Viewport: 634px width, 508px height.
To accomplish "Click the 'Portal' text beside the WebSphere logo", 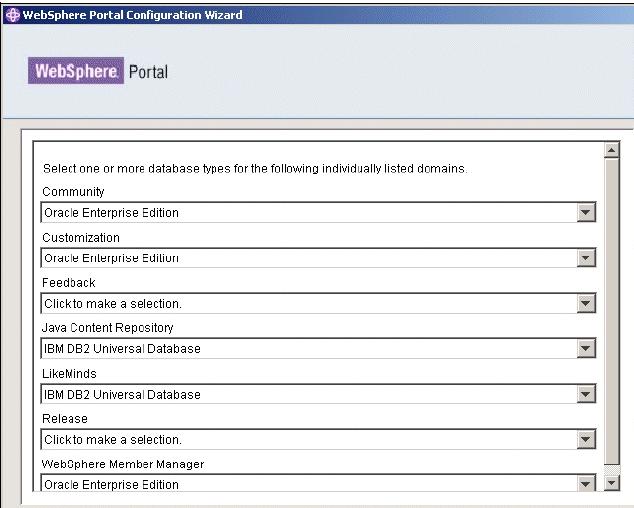I will pyautogui.click(x=148, y=72).
